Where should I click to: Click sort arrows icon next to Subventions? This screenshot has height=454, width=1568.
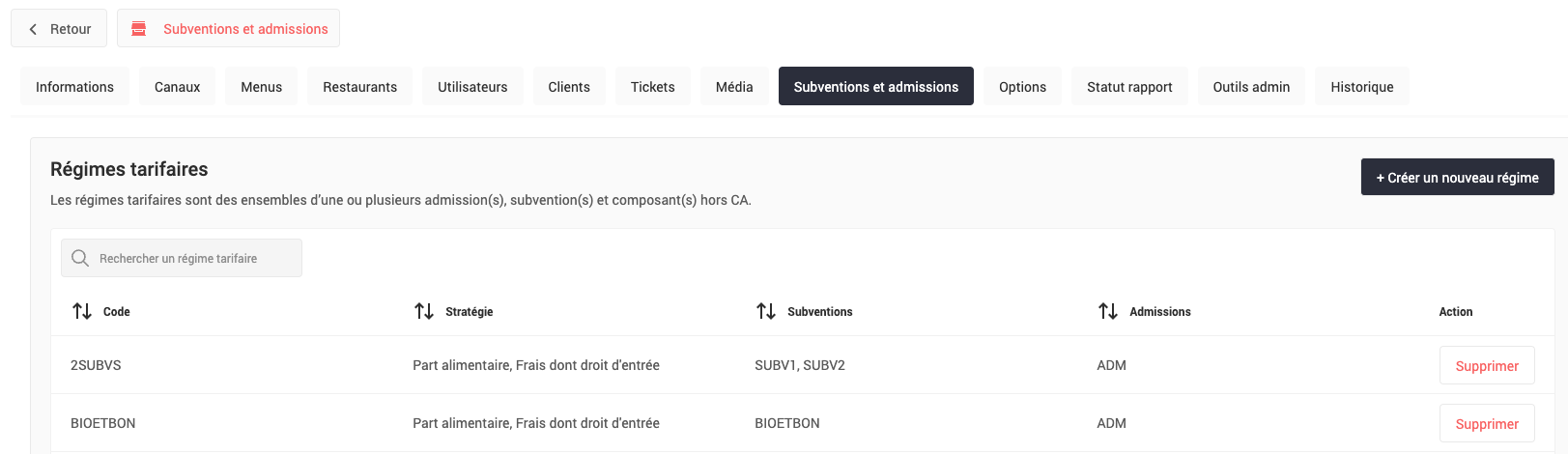point(766,311)
